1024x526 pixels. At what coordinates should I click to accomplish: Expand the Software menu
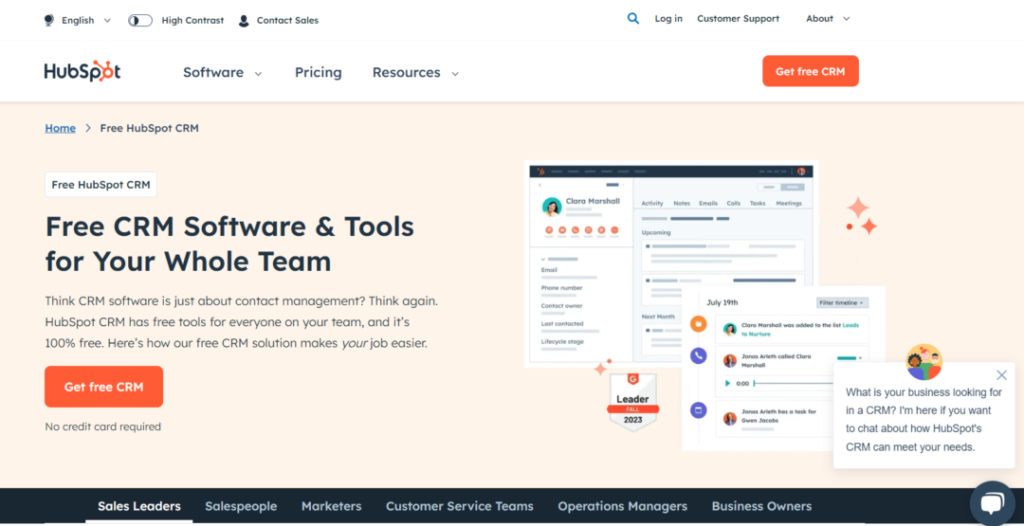click(222, 73)
